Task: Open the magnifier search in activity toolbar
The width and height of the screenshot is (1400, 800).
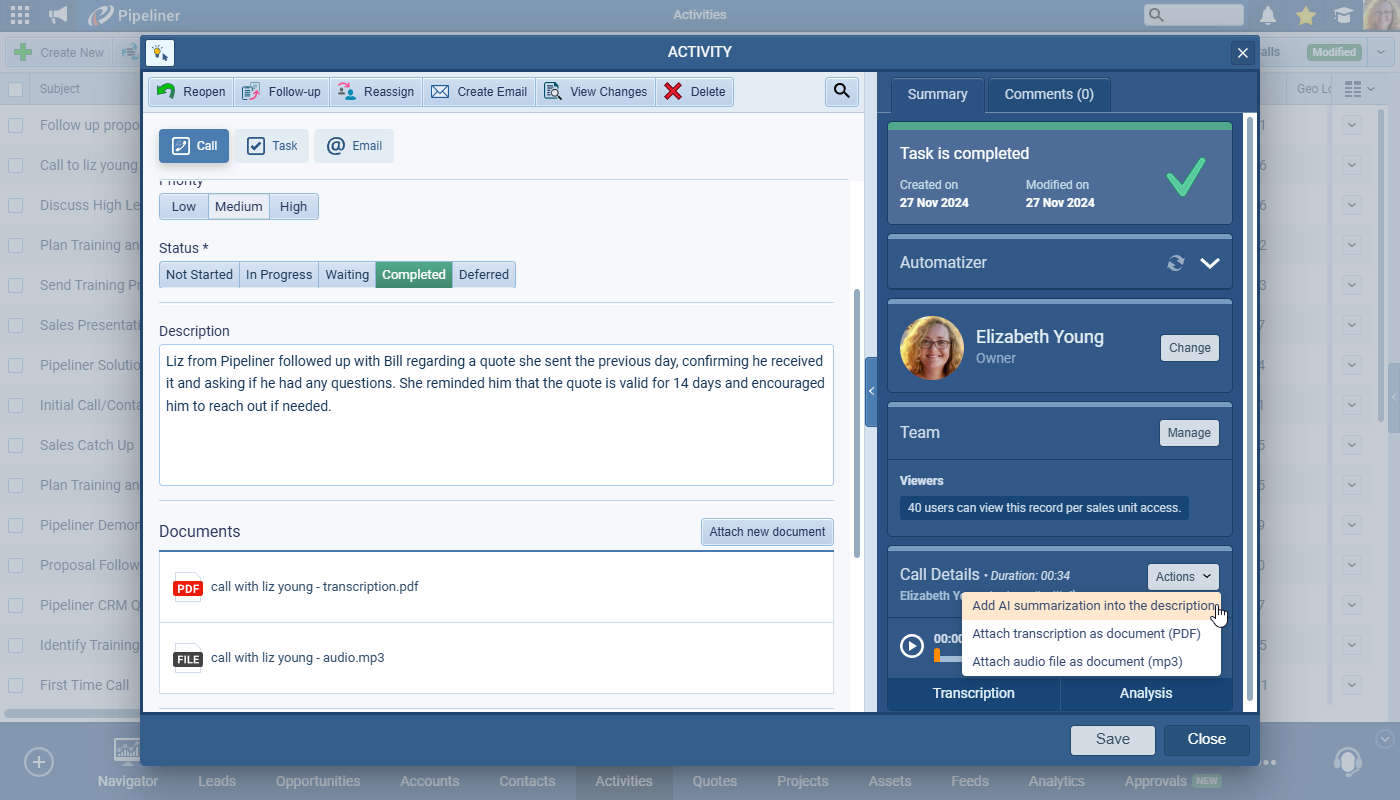Action: [x=842, y=92]
